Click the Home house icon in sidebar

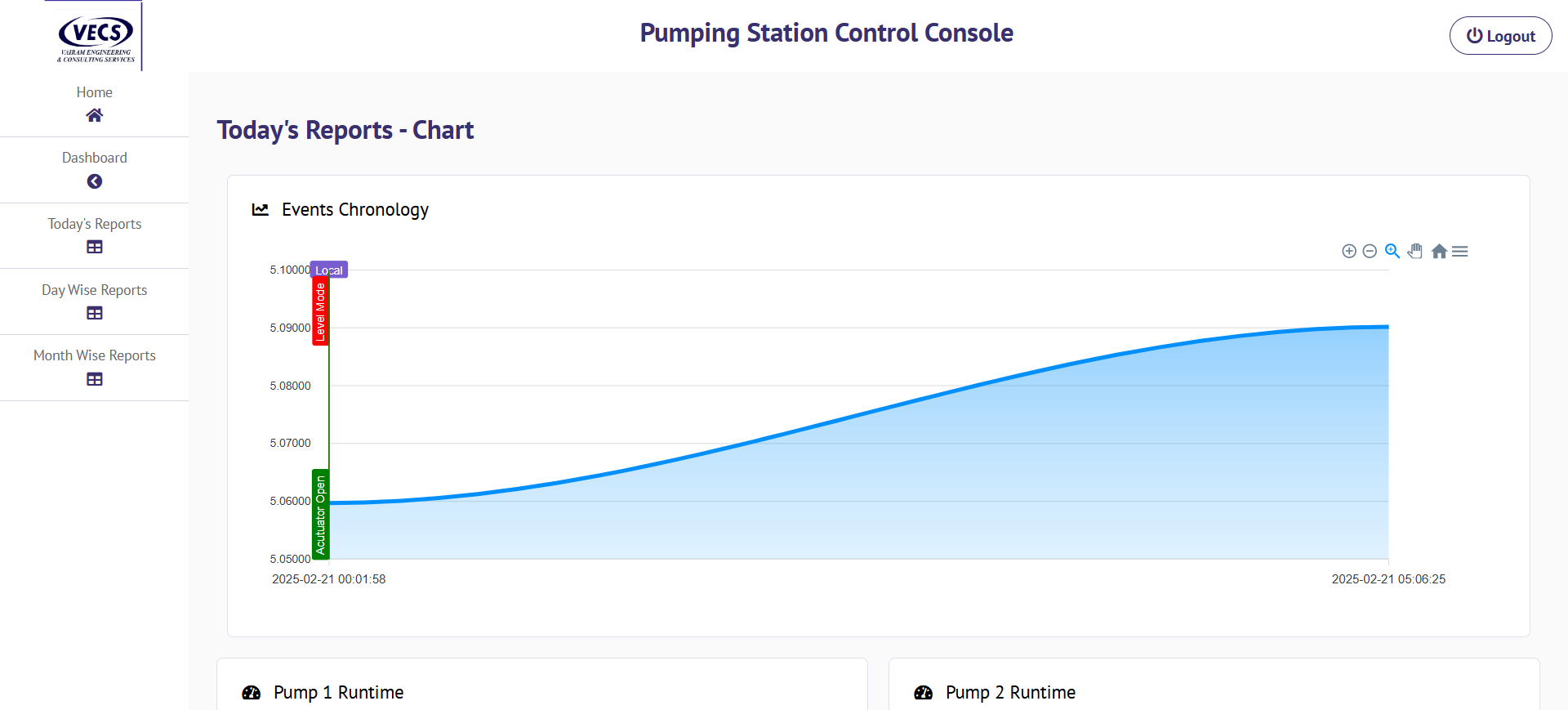click(x=95, y=115)
